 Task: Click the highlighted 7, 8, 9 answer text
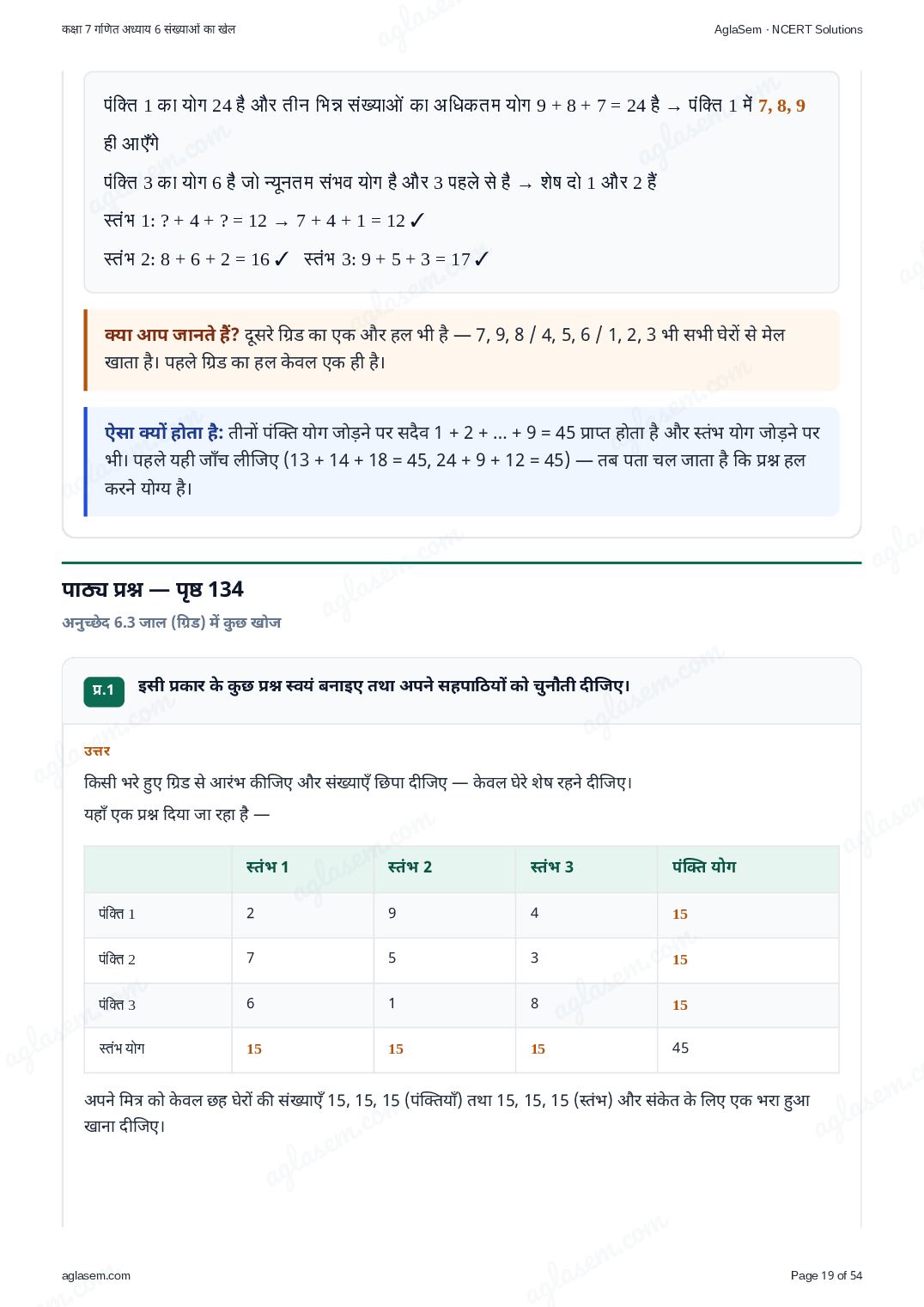click(781, 106)
